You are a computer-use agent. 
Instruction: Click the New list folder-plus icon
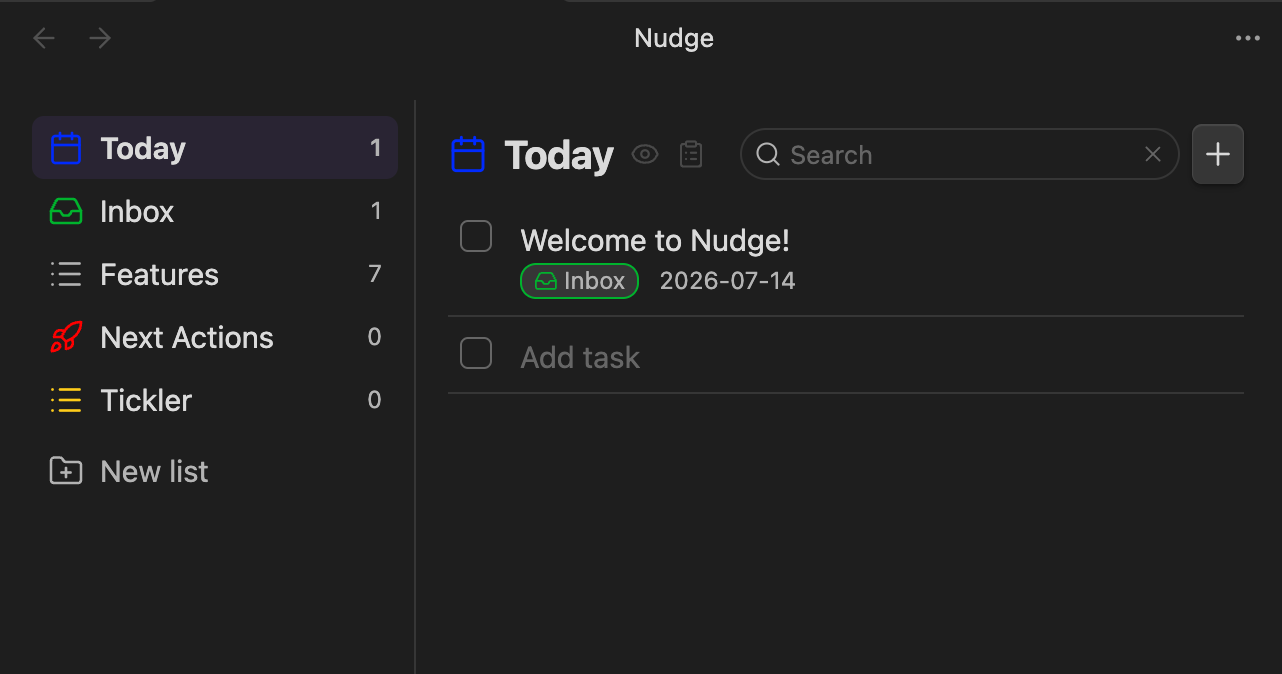pos(66,471)
